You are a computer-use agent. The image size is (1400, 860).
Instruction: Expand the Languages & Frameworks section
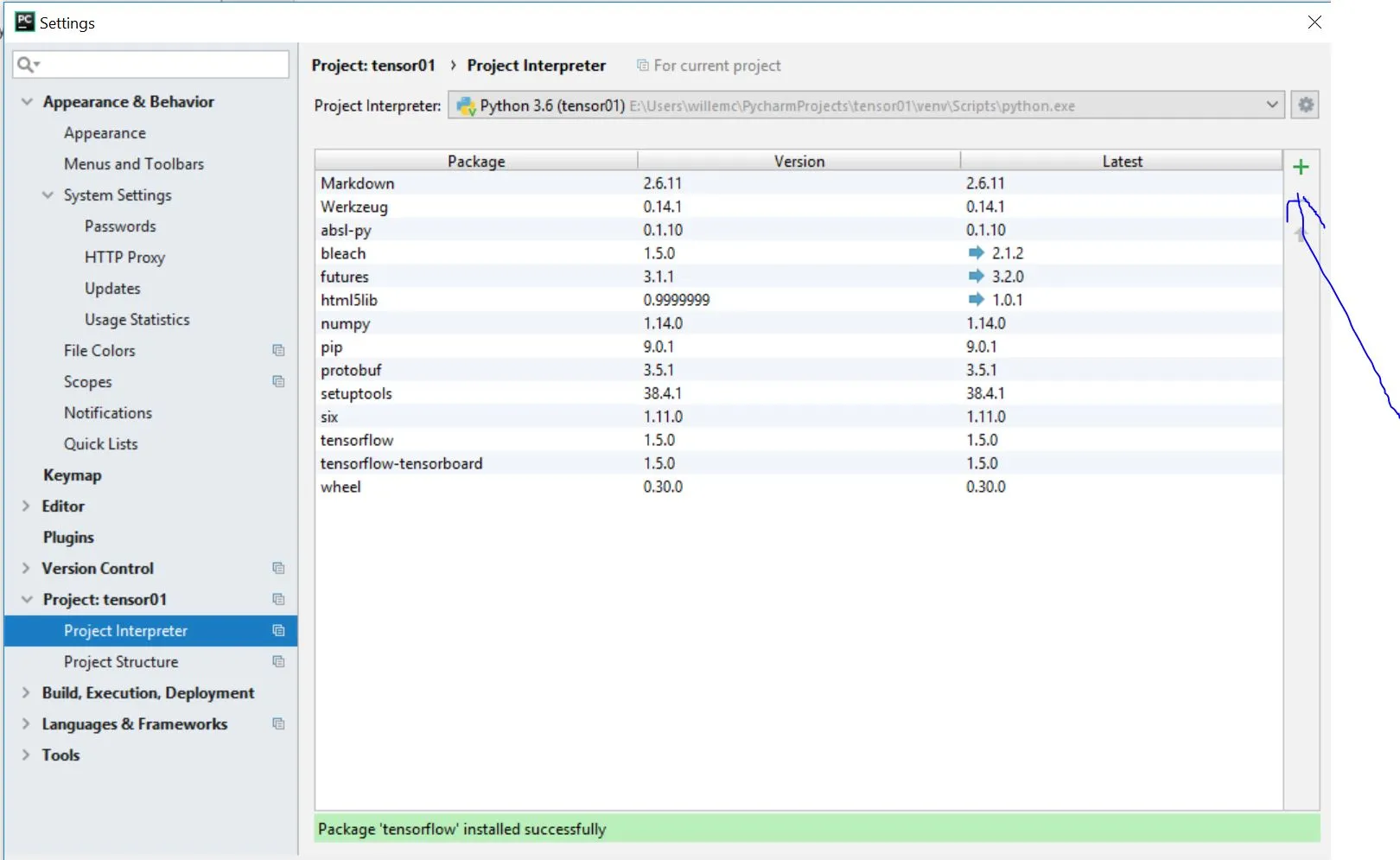(x=26, y=723)
